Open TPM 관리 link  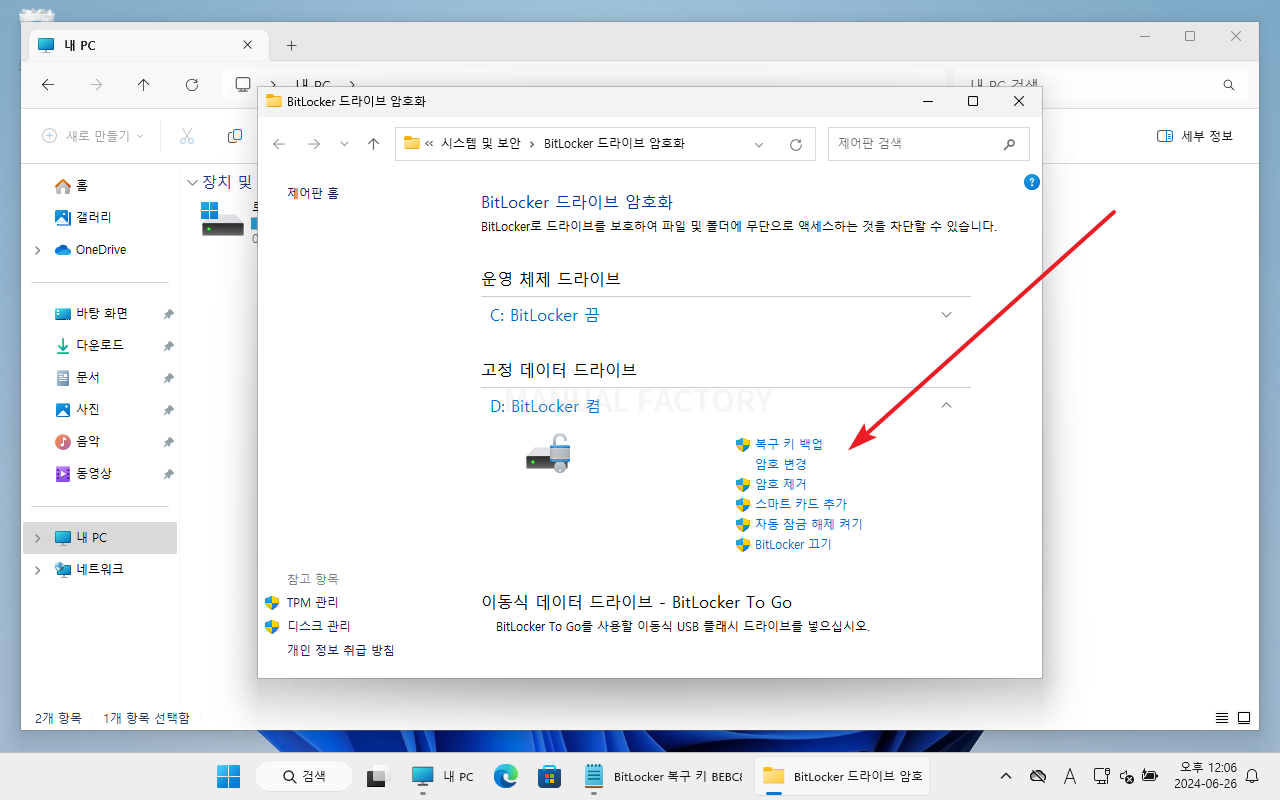312,602
